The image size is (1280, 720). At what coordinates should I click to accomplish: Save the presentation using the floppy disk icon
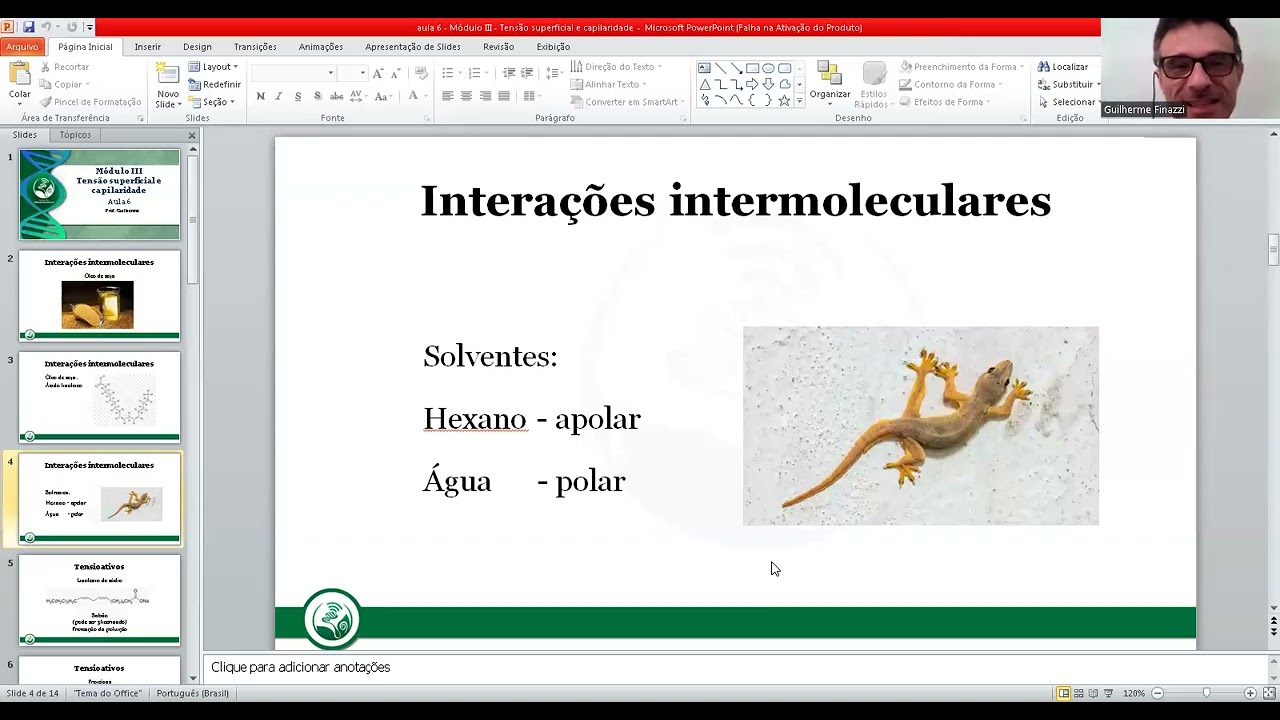point(28,27)
